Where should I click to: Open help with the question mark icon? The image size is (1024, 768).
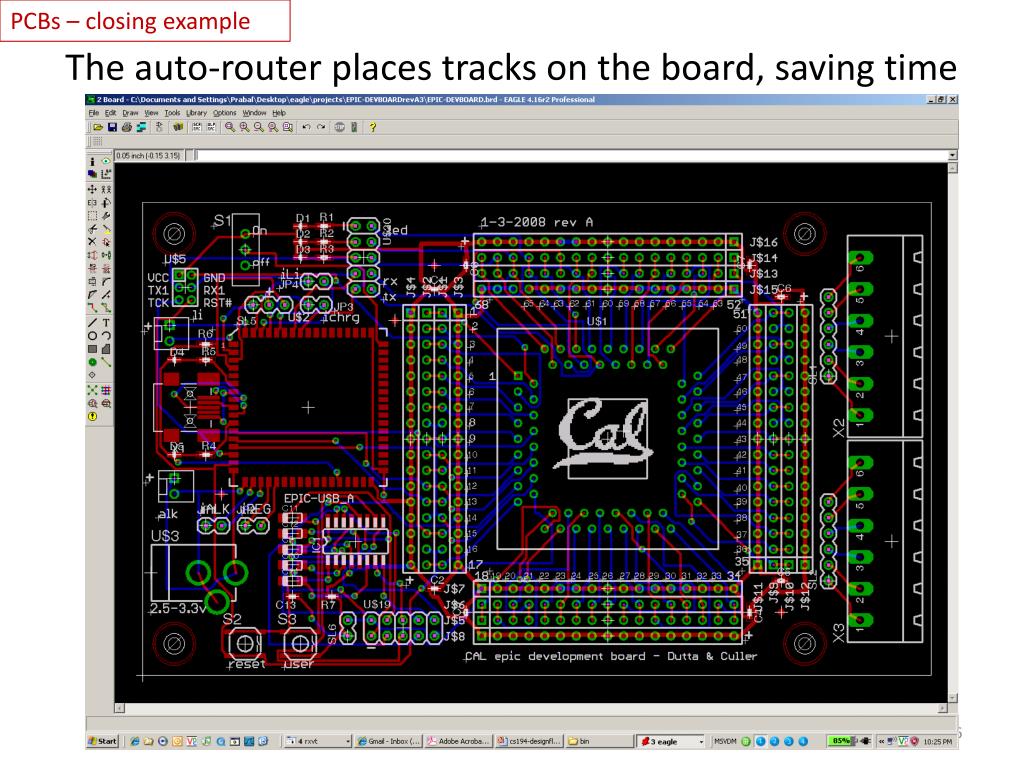click(x=372, y=127)
